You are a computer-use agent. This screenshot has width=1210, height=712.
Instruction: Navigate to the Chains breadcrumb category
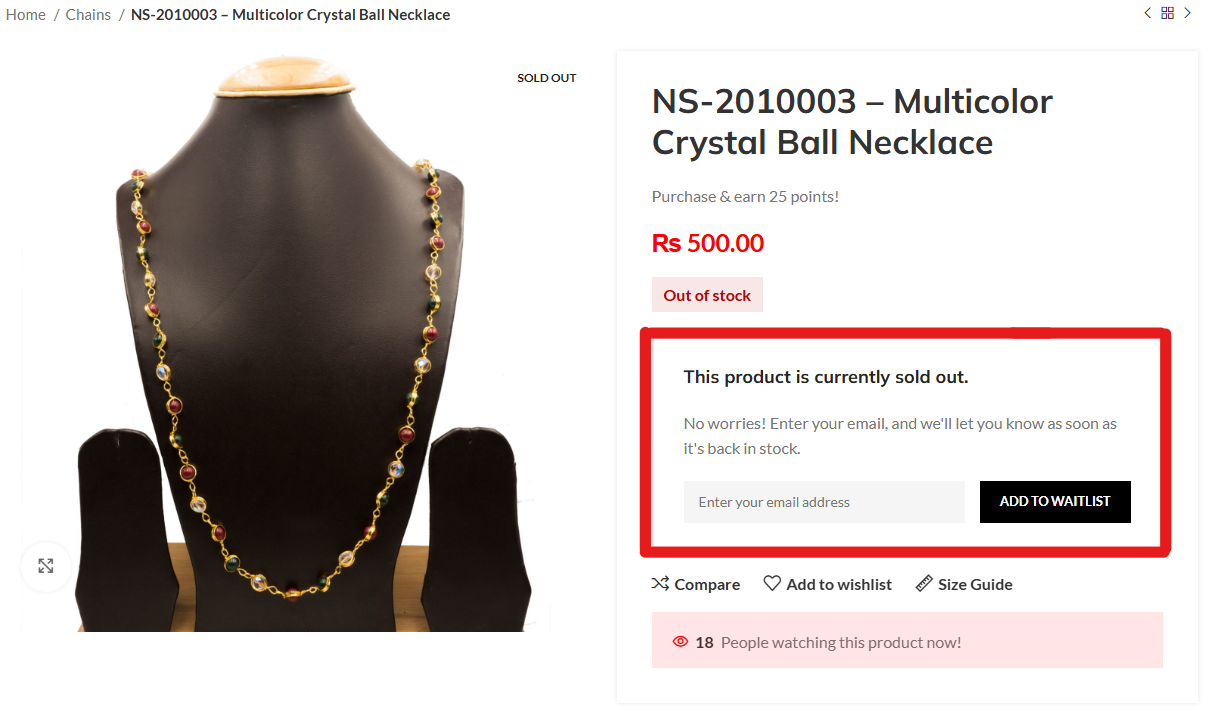(88, 15)
